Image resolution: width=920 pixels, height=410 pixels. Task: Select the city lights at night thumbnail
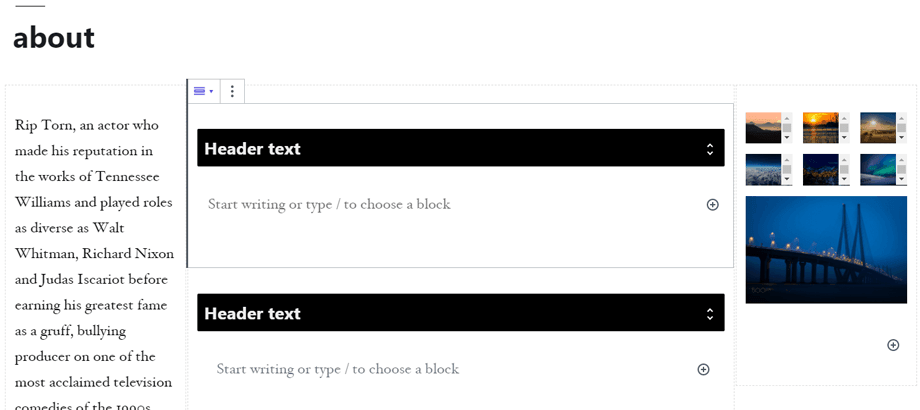pyautogui.click(x=820, y=168)
